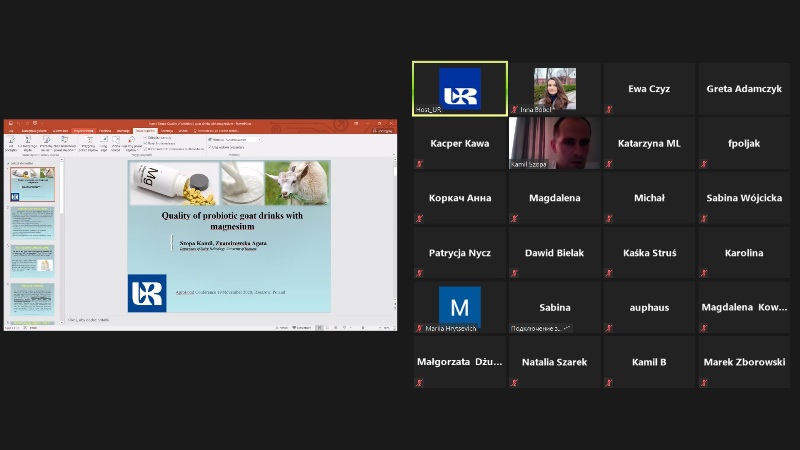
Task: Click the spell check icon in status bar
Action: [x=24, y=328]
